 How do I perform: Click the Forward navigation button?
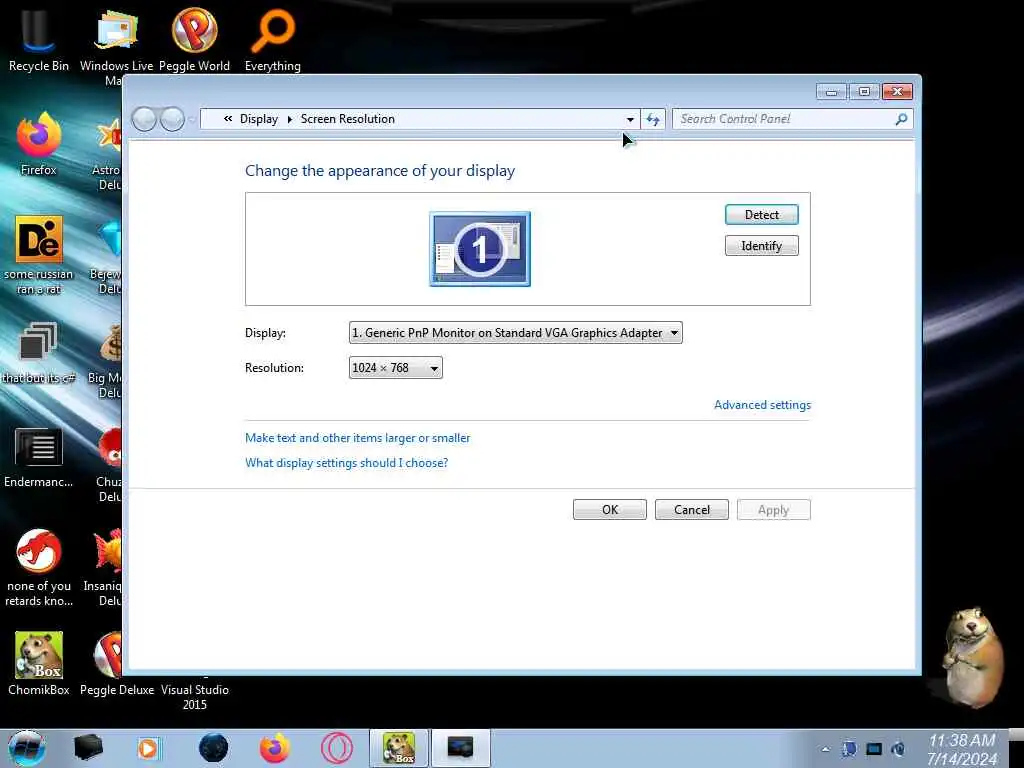point(172,119)
